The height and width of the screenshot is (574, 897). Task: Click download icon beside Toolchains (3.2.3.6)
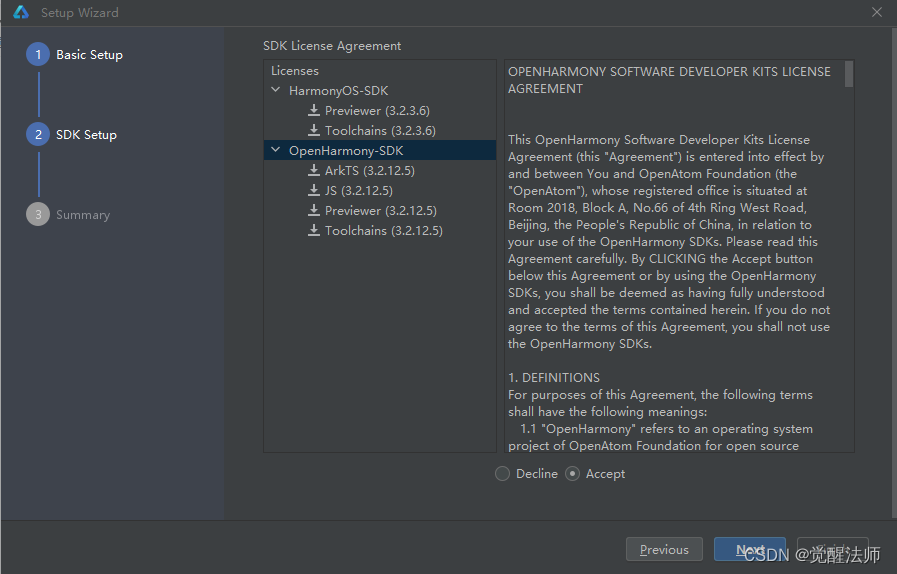pos(313,130)
